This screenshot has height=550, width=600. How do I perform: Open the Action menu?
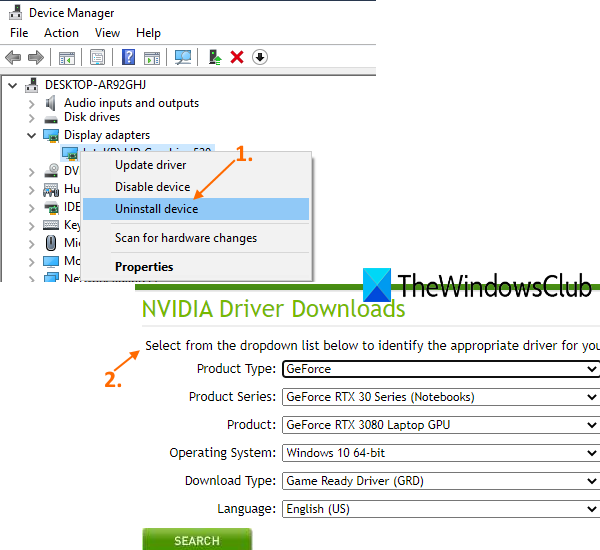pos(61,33)
